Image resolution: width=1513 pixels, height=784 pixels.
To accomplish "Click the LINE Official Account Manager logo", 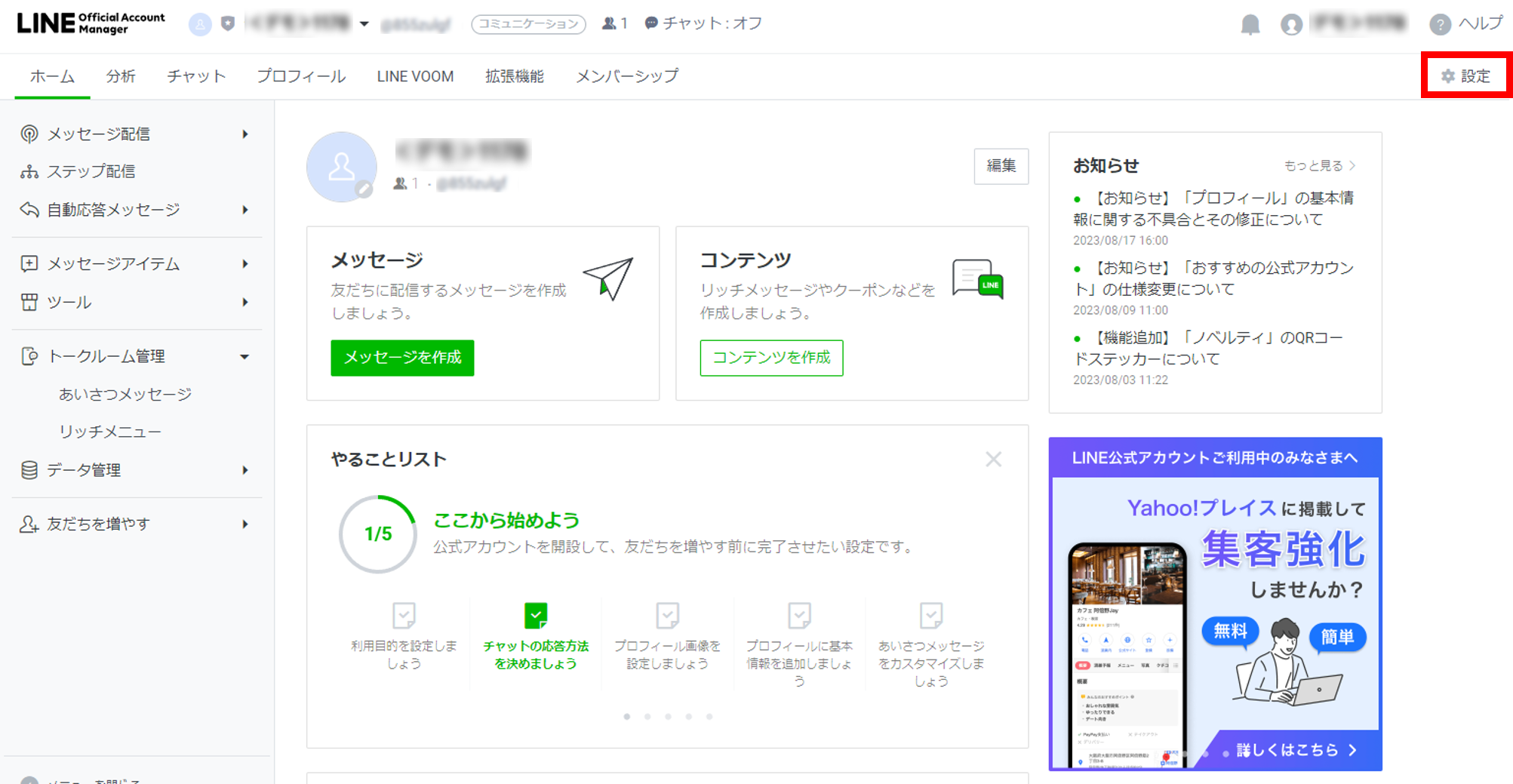I will point(91,23).
